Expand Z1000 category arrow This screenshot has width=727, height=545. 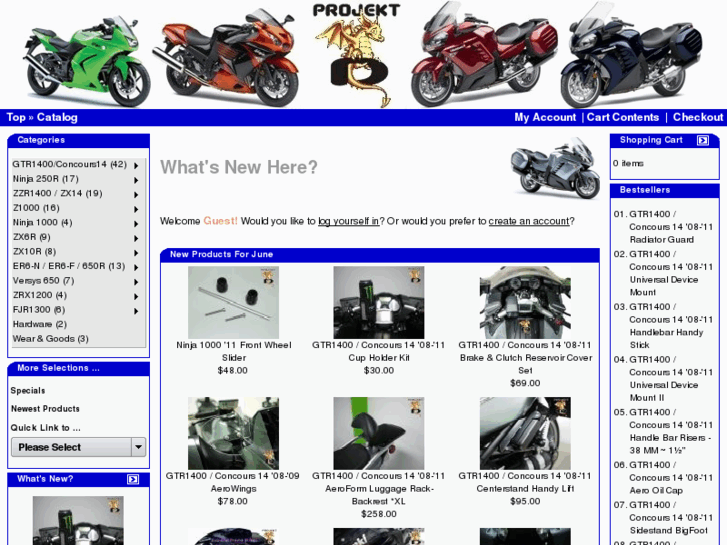tap(136, 209)
